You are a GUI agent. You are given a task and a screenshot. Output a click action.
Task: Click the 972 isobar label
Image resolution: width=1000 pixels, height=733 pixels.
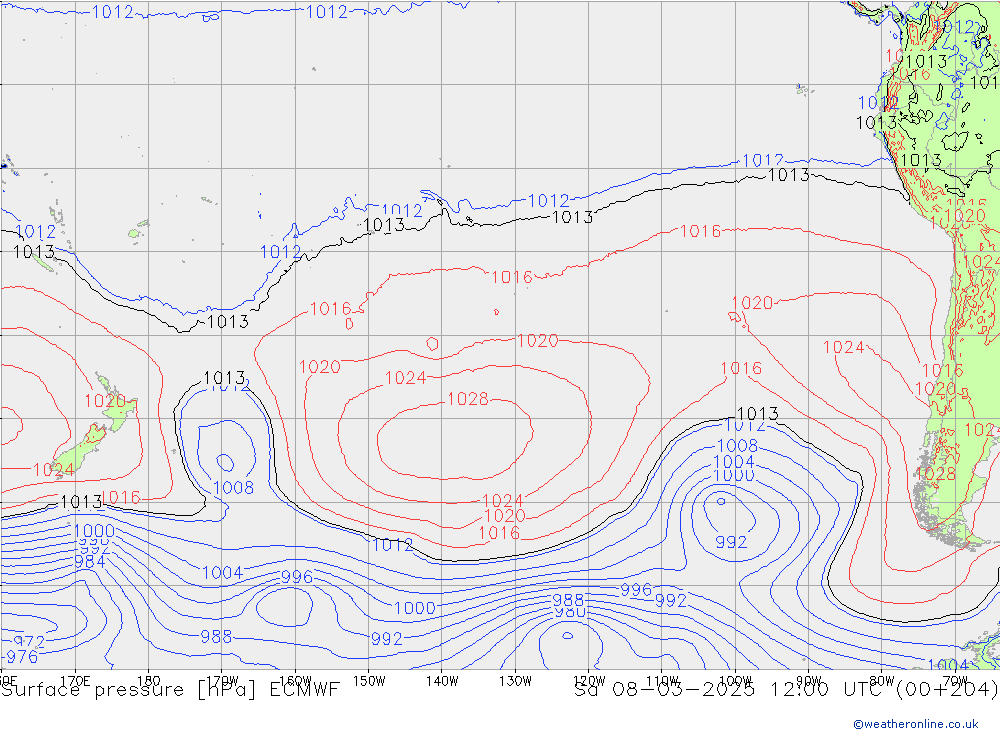click(29, 642)
